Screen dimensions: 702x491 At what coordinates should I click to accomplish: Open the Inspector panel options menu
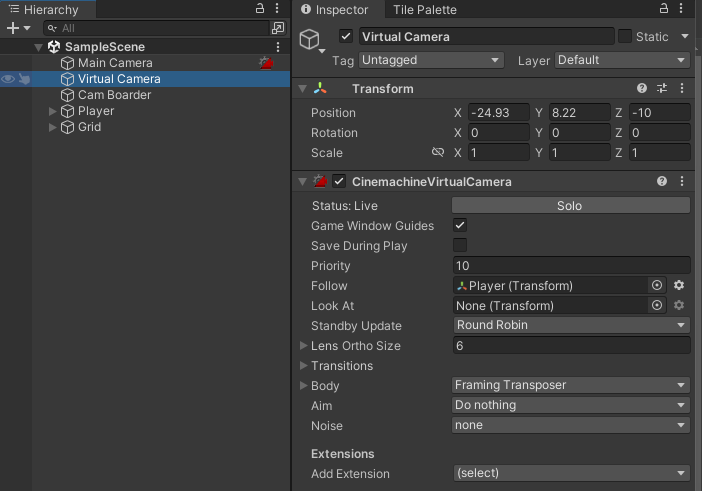click(681, 8)
